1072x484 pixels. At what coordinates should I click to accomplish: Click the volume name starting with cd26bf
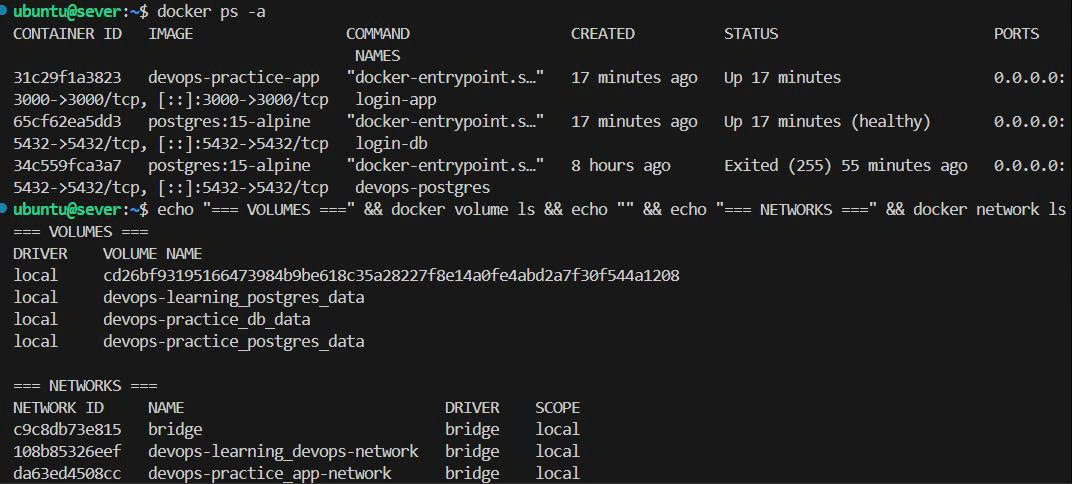pyautogui.click(x=391, y=275)
